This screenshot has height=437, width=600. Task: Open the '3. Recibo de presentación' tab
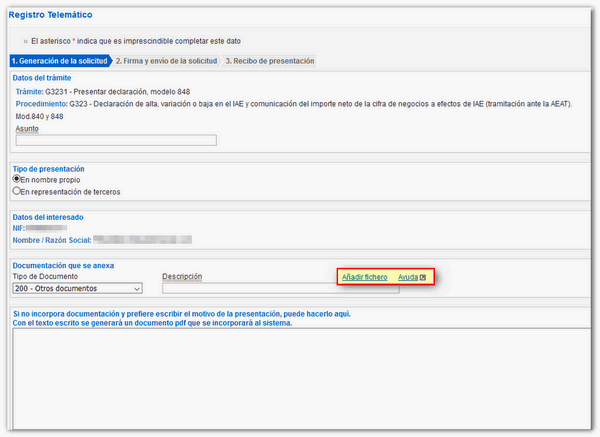pyautogui.click(x=269, y=61)
